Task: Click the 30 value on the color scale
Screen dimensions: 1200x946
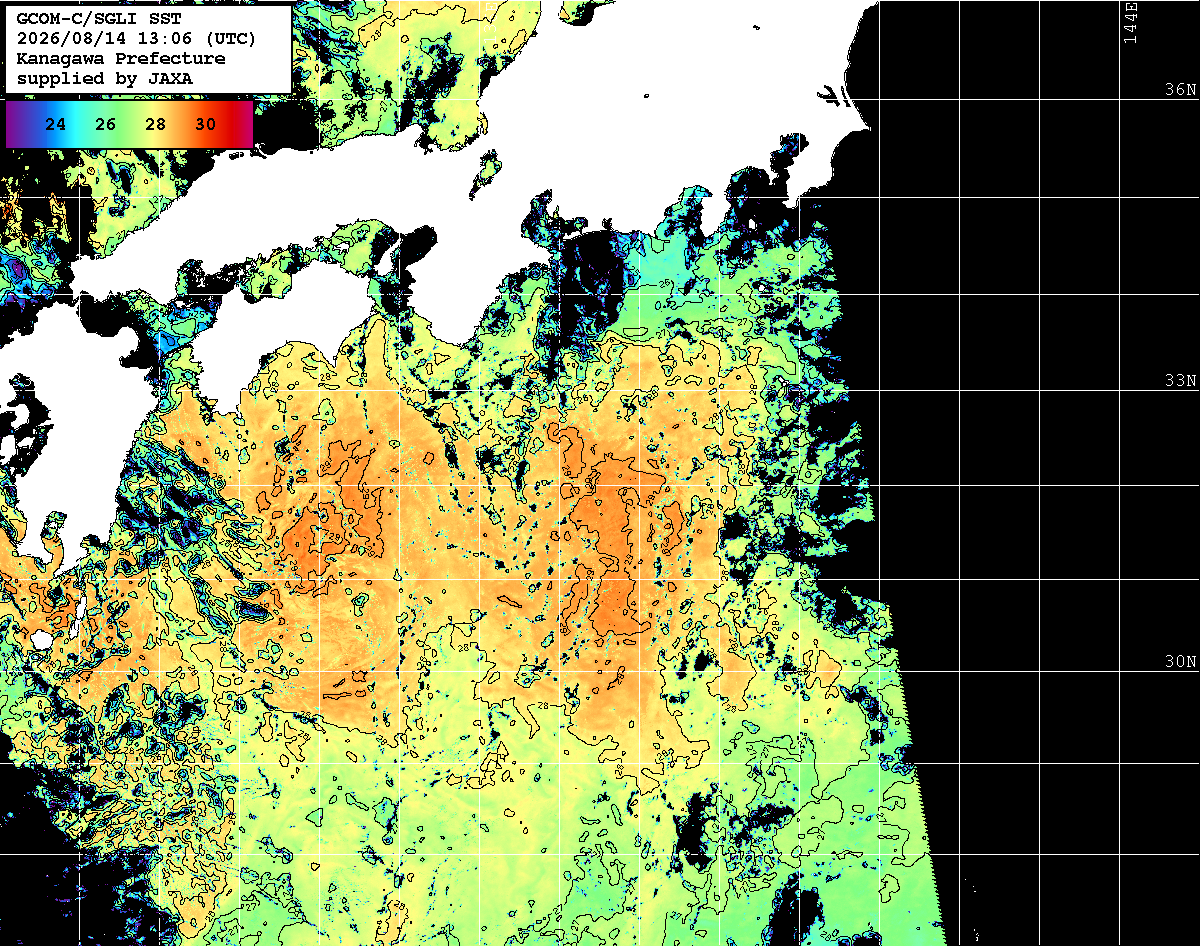Action: 205,124
